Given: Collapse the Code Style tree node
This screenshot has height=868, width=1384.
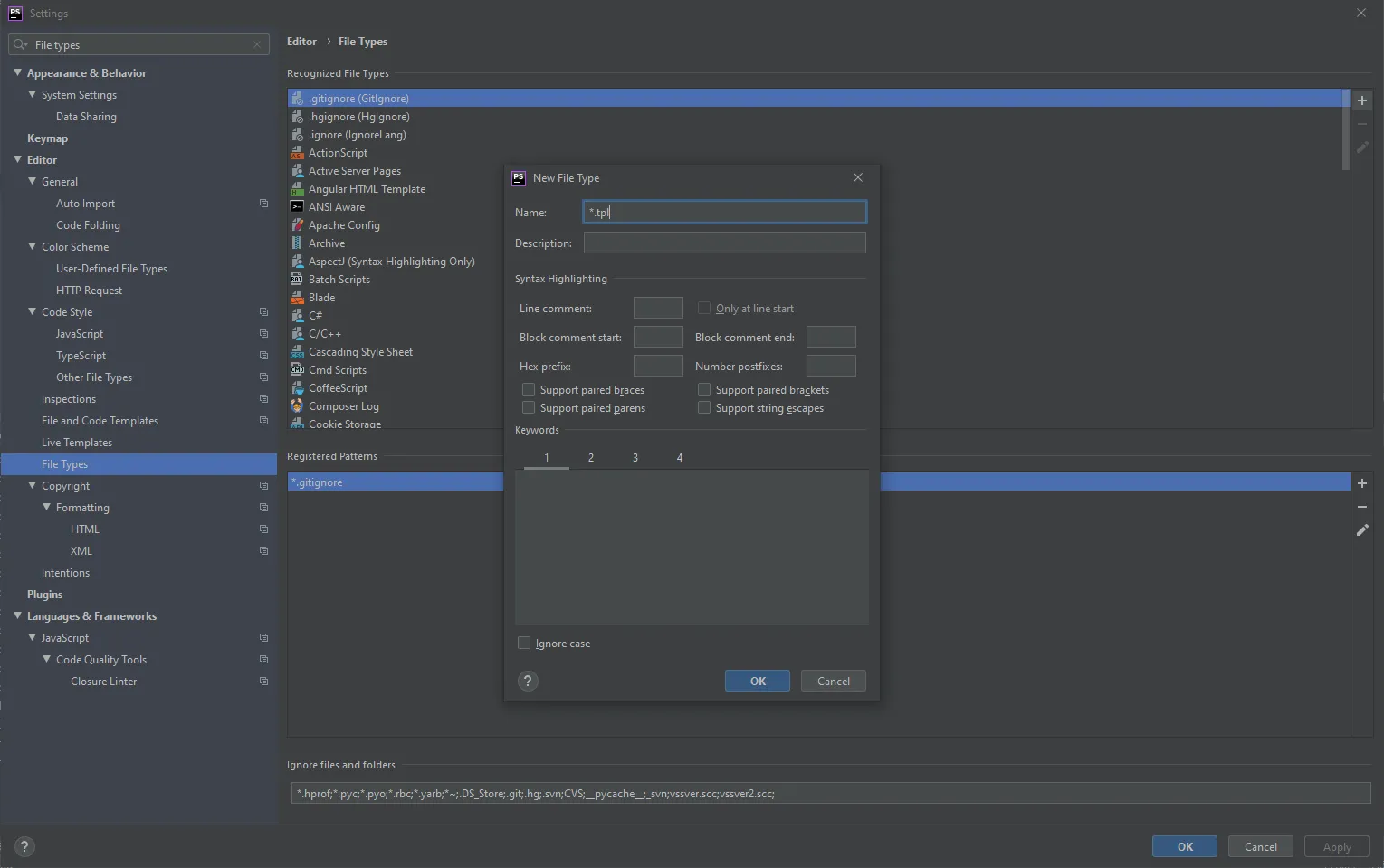Looking at the screenshot, I should coord(32,311).
